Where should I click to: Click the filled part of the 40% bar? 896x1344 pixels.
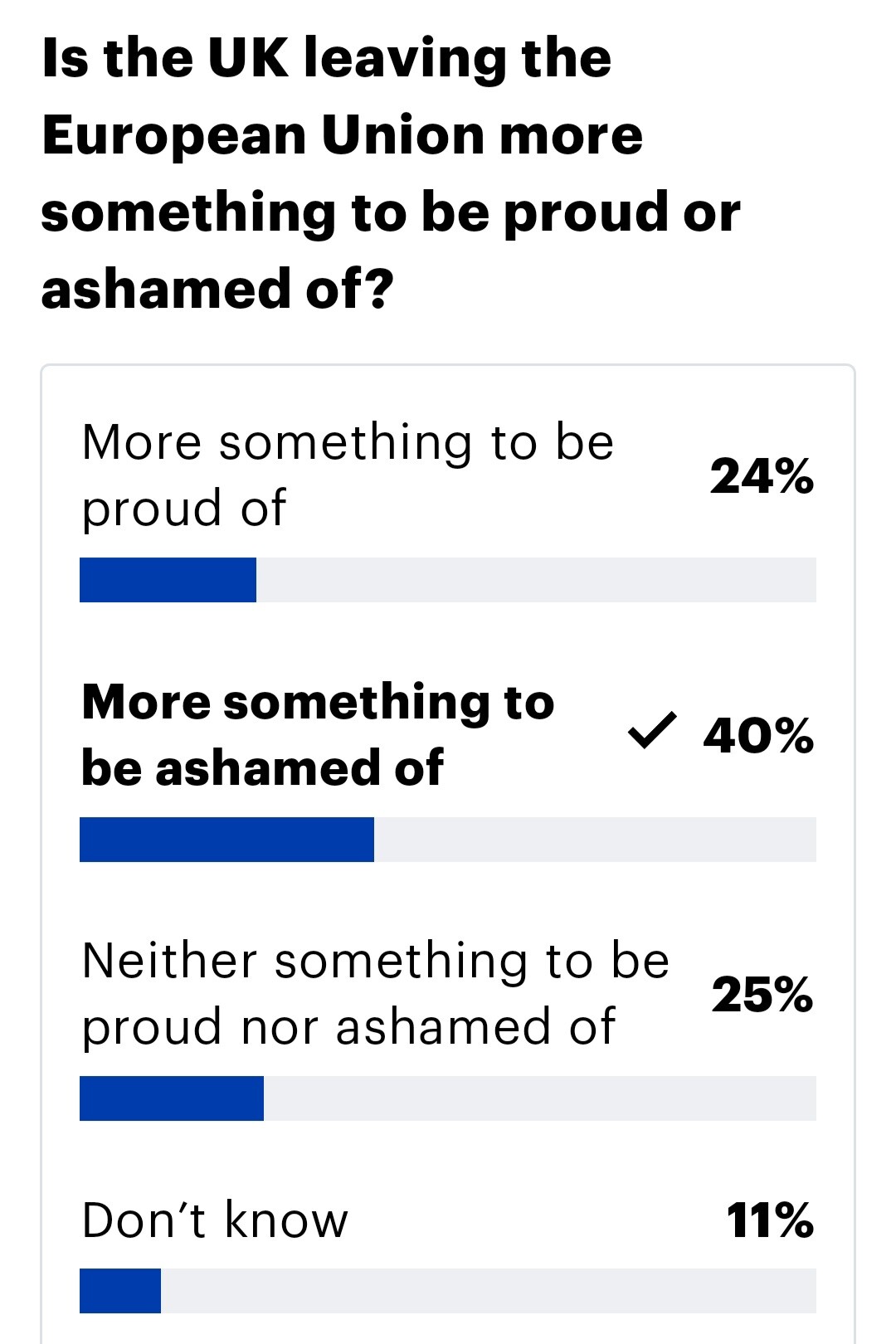(x=226, y=840)
